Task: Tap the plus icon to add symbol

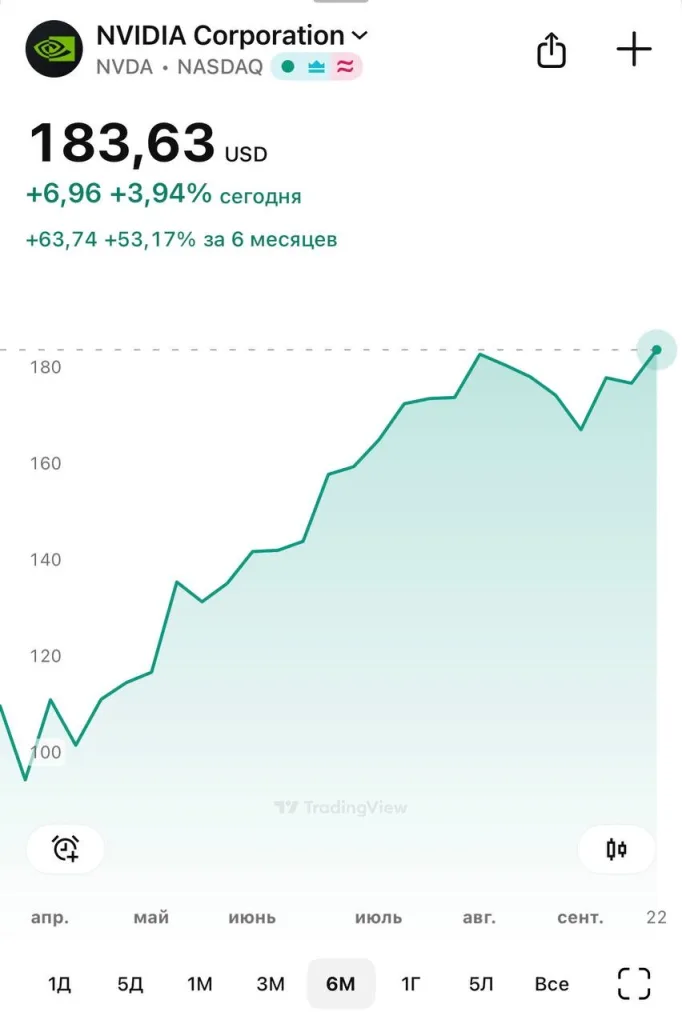Action: (634, 49)
